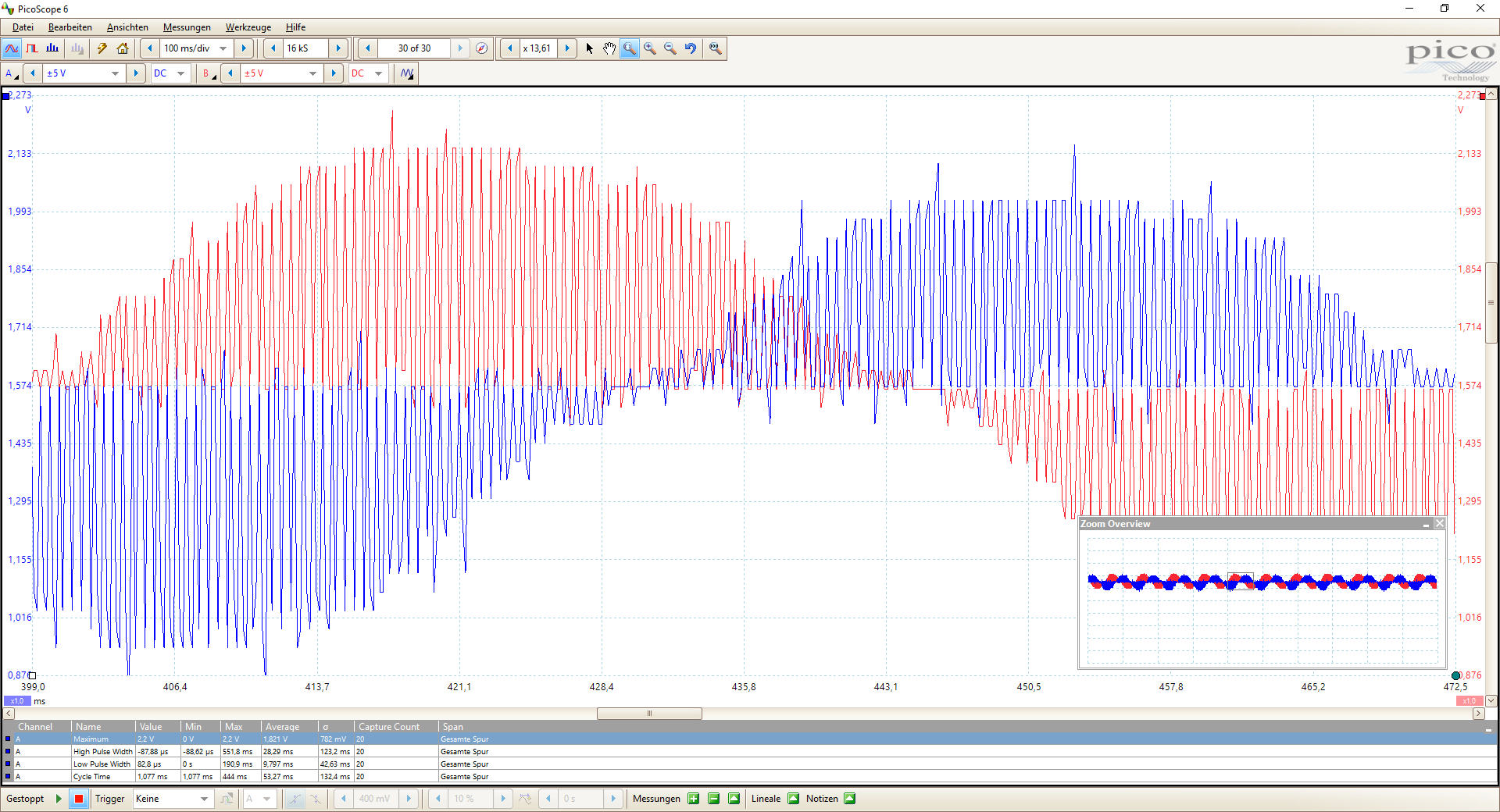Image resolution: width=1500 pixels, height=812 pixels.
Task: Select the hand pan tool
Action: point(609,48)
